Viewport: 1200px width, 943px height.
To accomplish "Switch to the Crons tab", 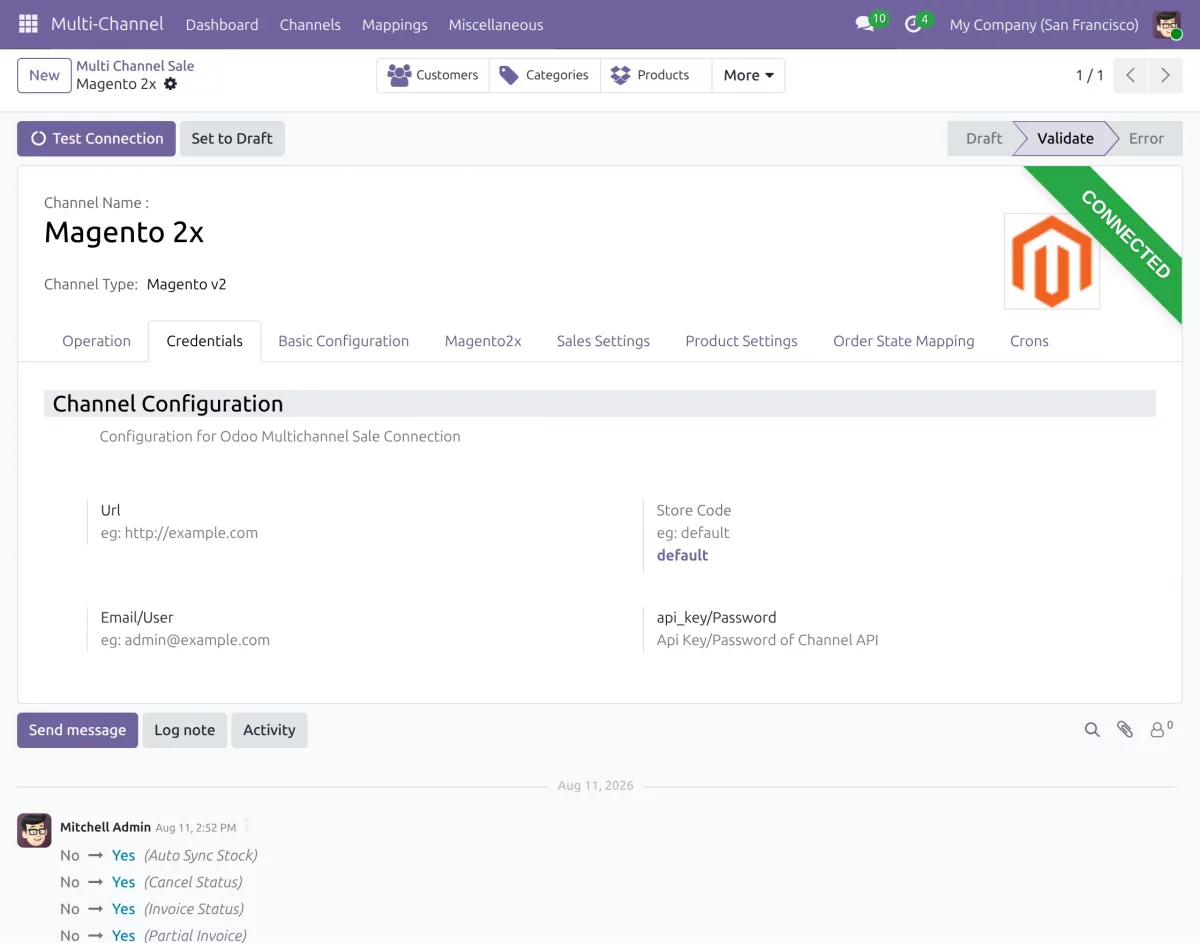I will (1029, 341).
